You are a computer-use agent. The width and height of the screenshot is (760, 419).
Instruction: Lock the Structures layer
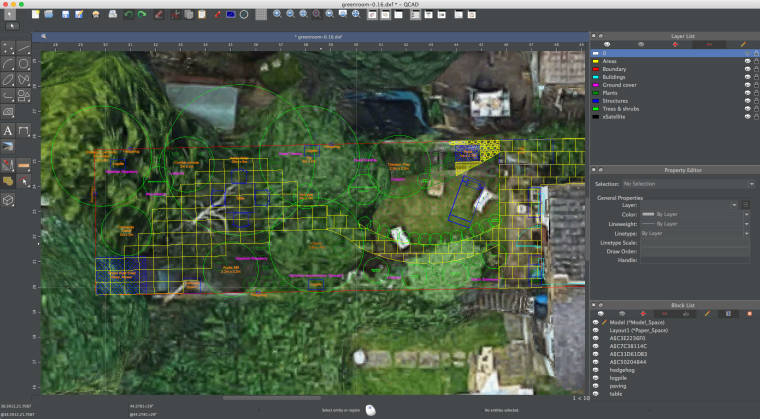click(x=756, y=101)
